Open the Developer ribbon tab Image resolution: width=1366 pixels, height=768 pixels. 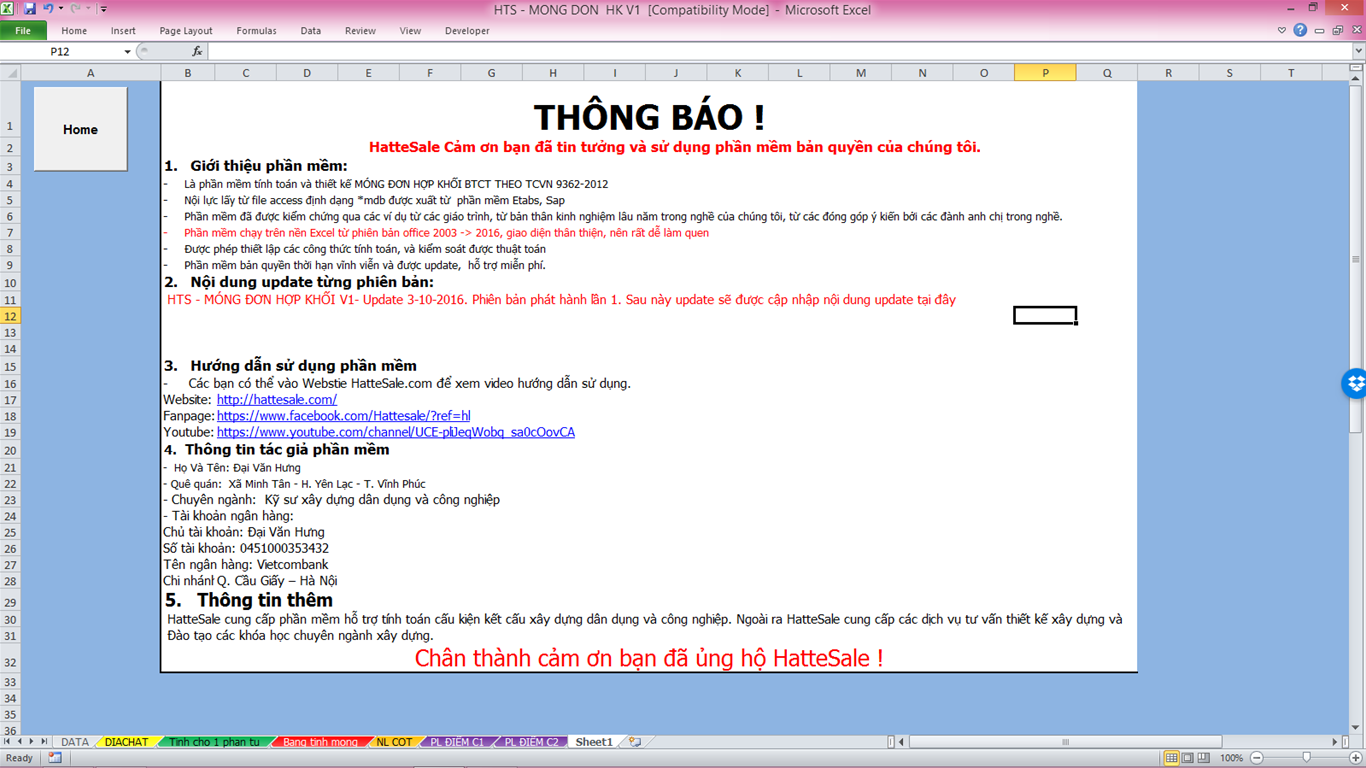pyautogui.click(x=467, y=31)
